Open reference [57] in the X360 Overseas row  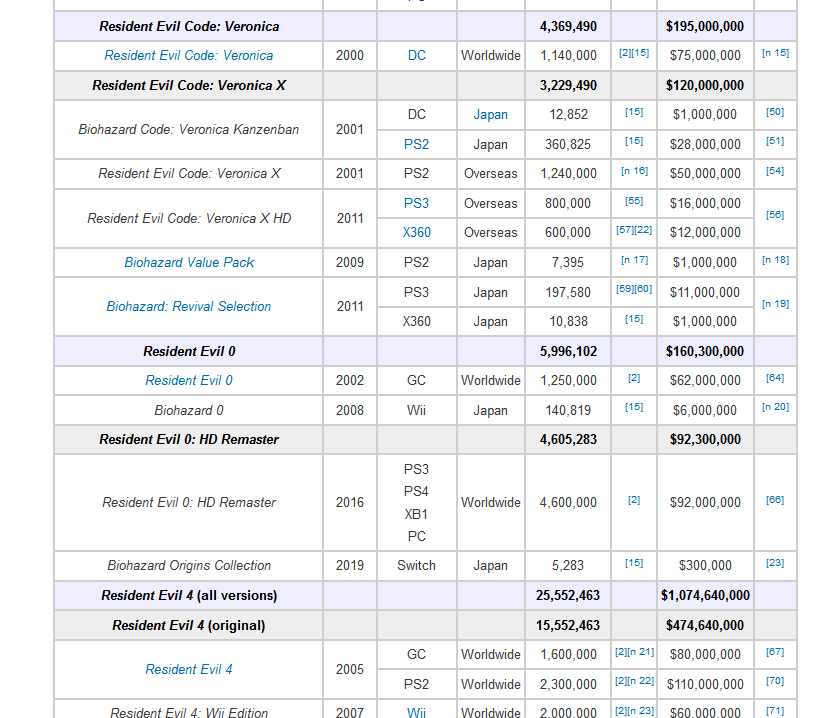point(625,230)
